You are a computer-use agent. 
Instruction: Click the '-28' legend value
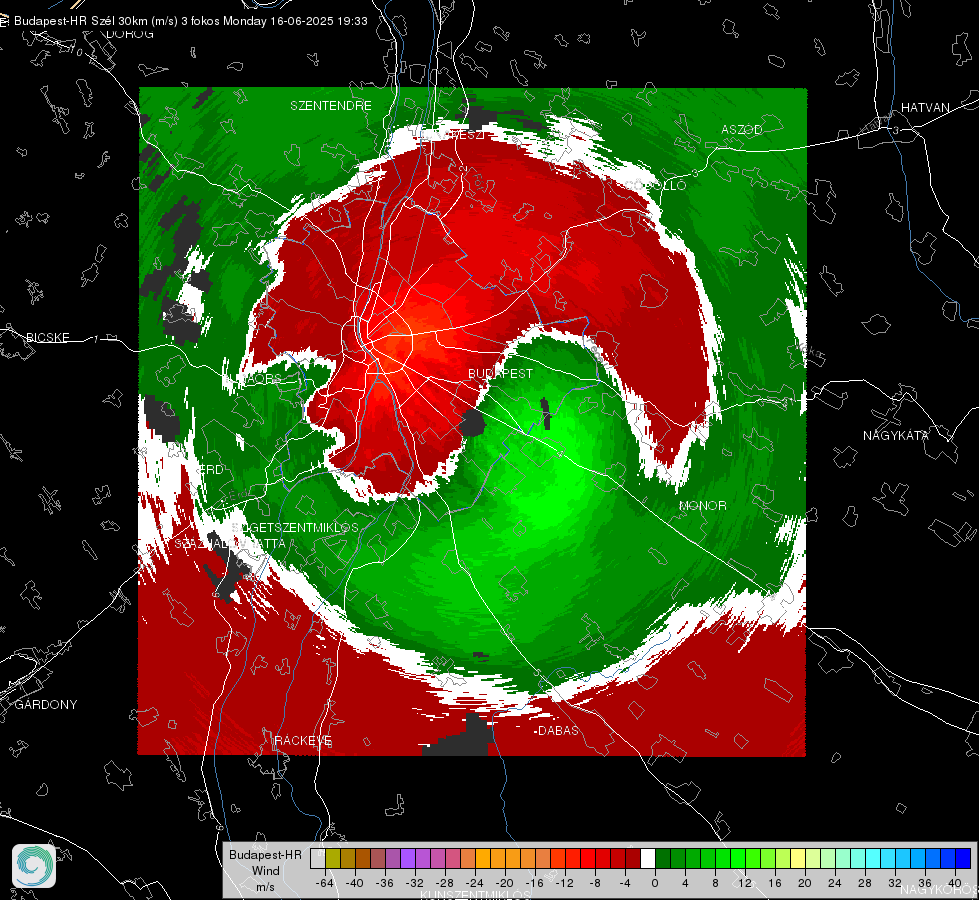click(x=445, y=883)
